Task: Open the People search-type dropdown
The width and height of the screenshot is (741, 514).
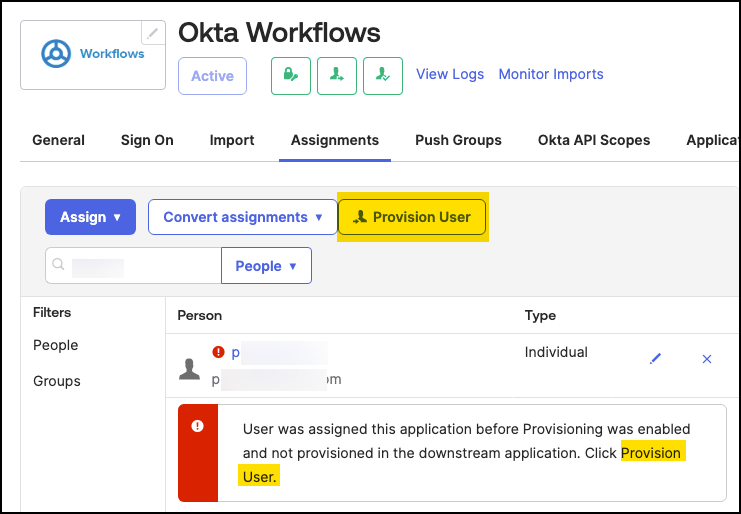Action: tap(266, 266)
